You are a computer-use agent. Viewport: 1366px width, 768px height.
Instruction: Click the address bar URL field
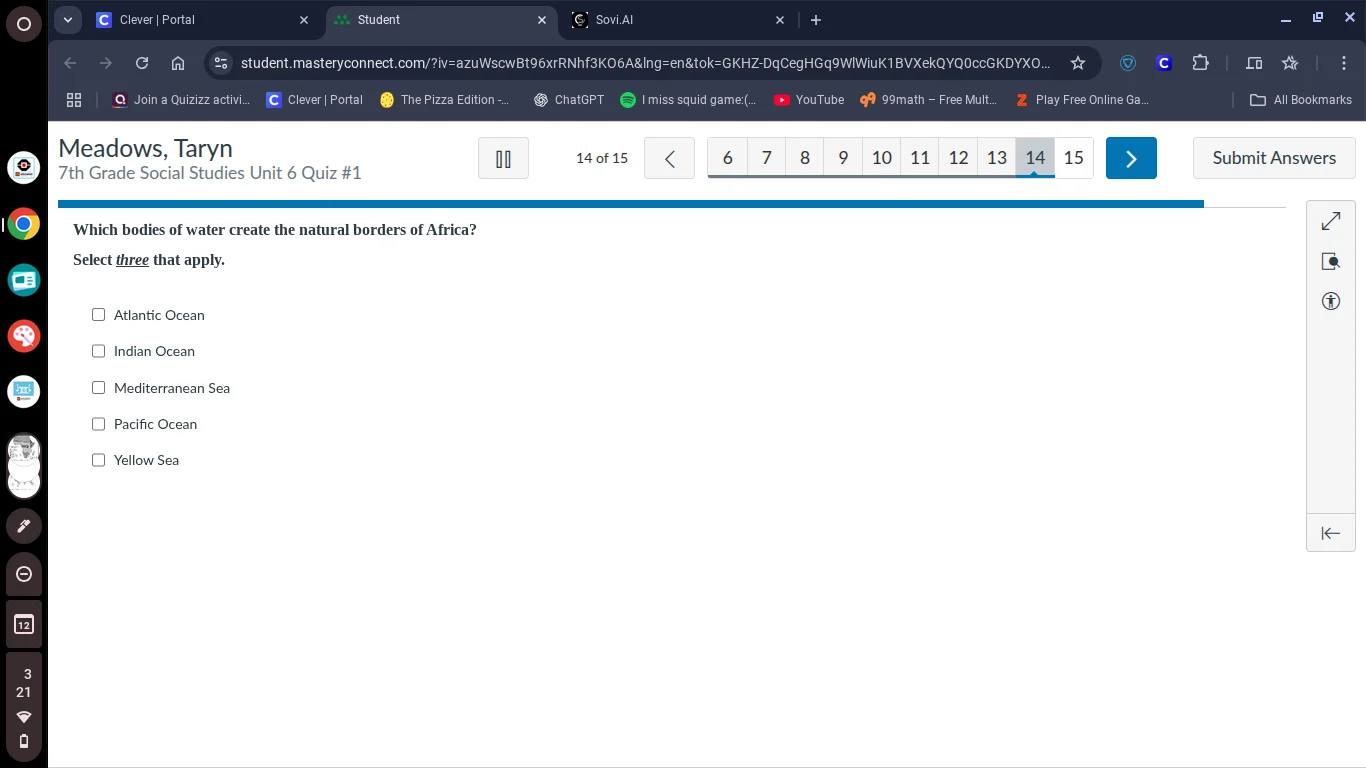pos(645,63)
